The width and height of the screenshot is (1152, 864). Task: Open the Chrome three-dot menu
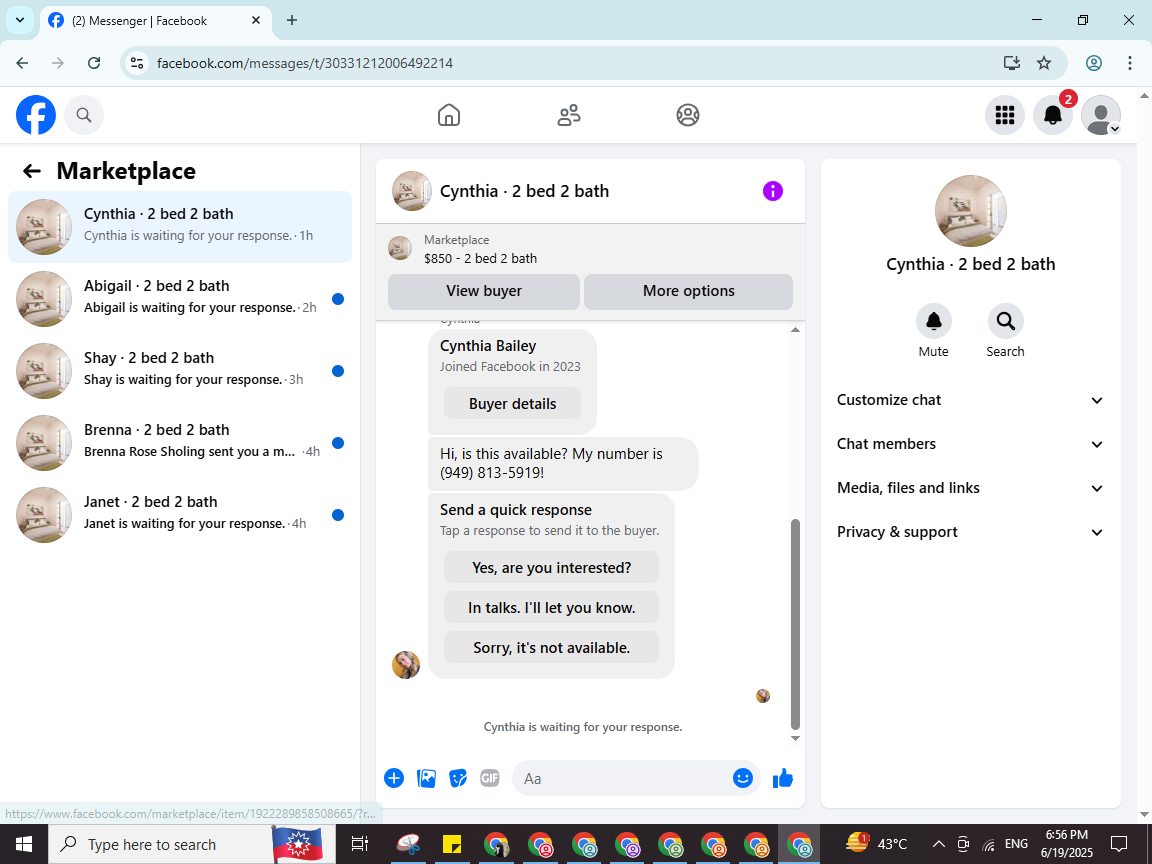(x=1130, y=63)
